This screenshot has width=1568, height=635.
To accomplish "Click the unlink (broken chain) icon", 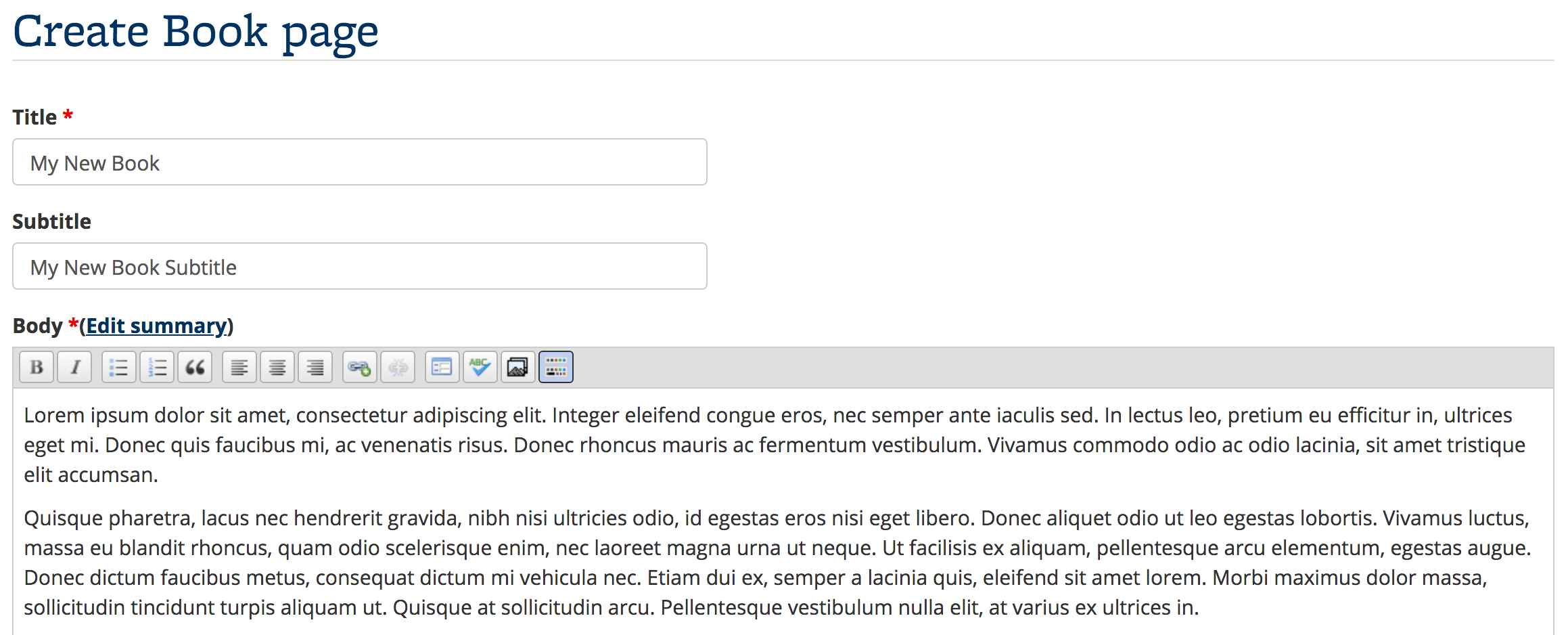I will point(398,367).
